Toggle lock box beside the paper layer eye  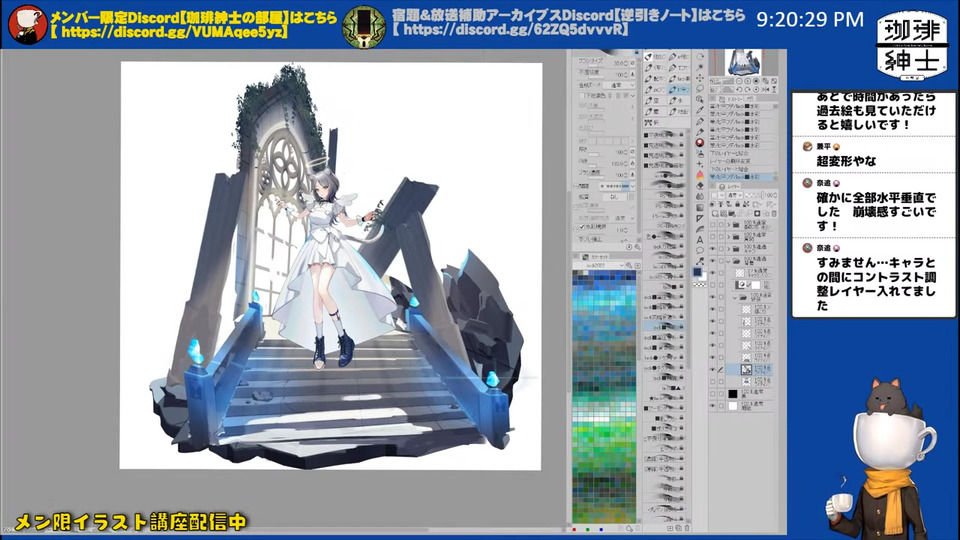click(721, 405)
